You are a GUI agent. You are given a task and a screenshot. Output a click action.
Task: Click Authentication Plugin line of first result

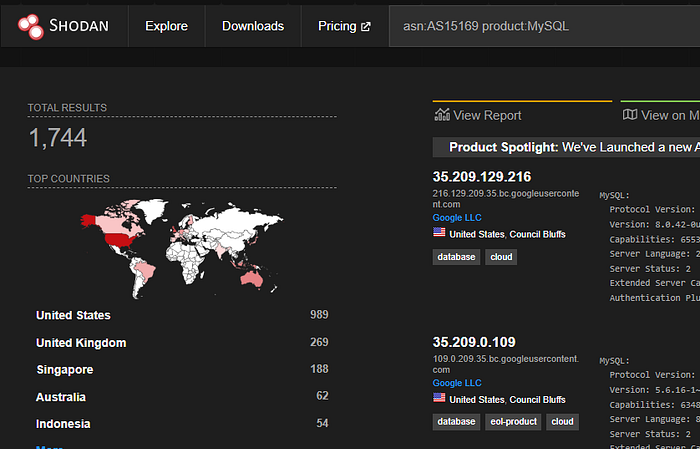[x=654, y=298]
